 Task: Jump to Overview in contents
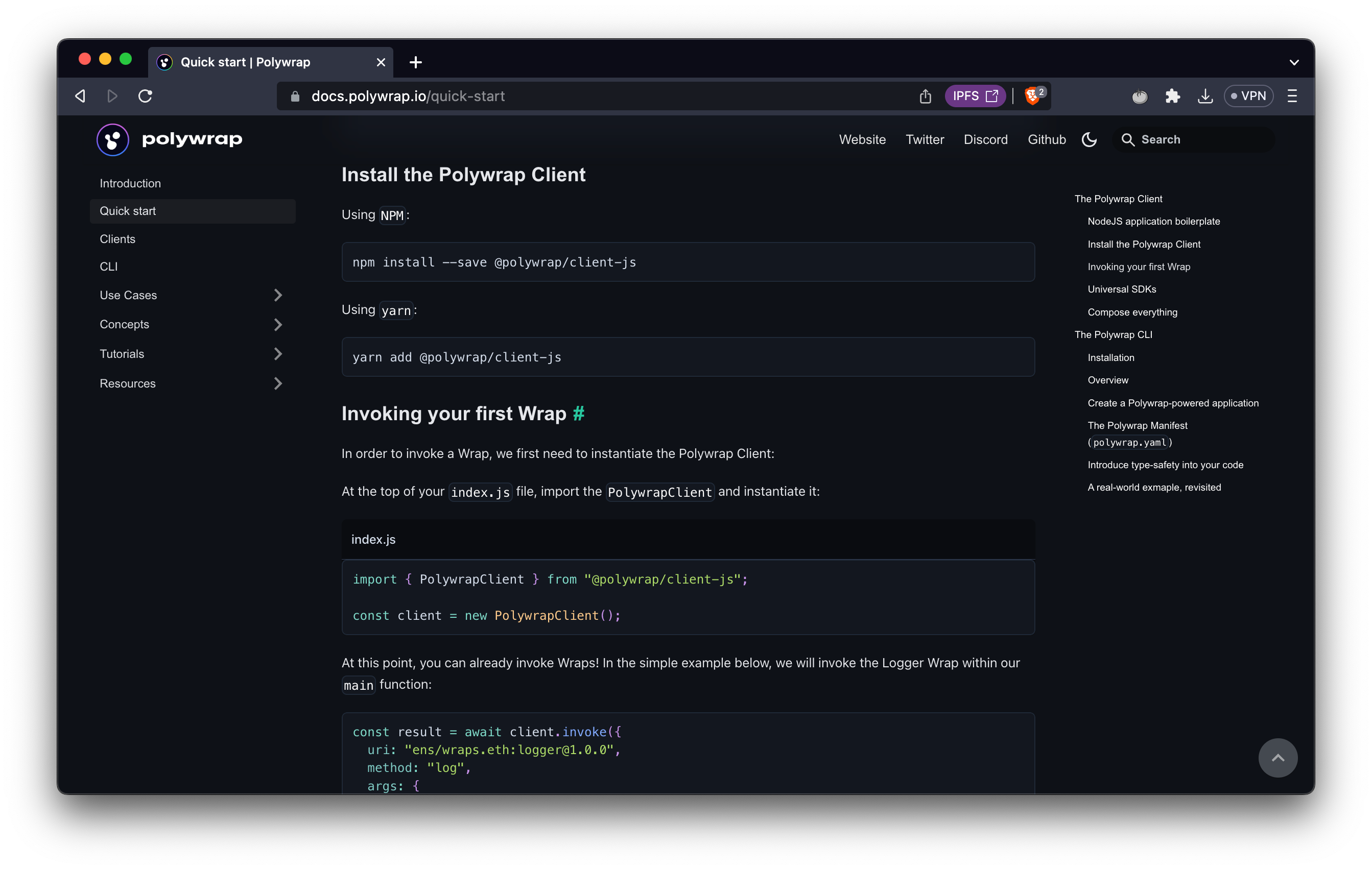[1107, 380]
